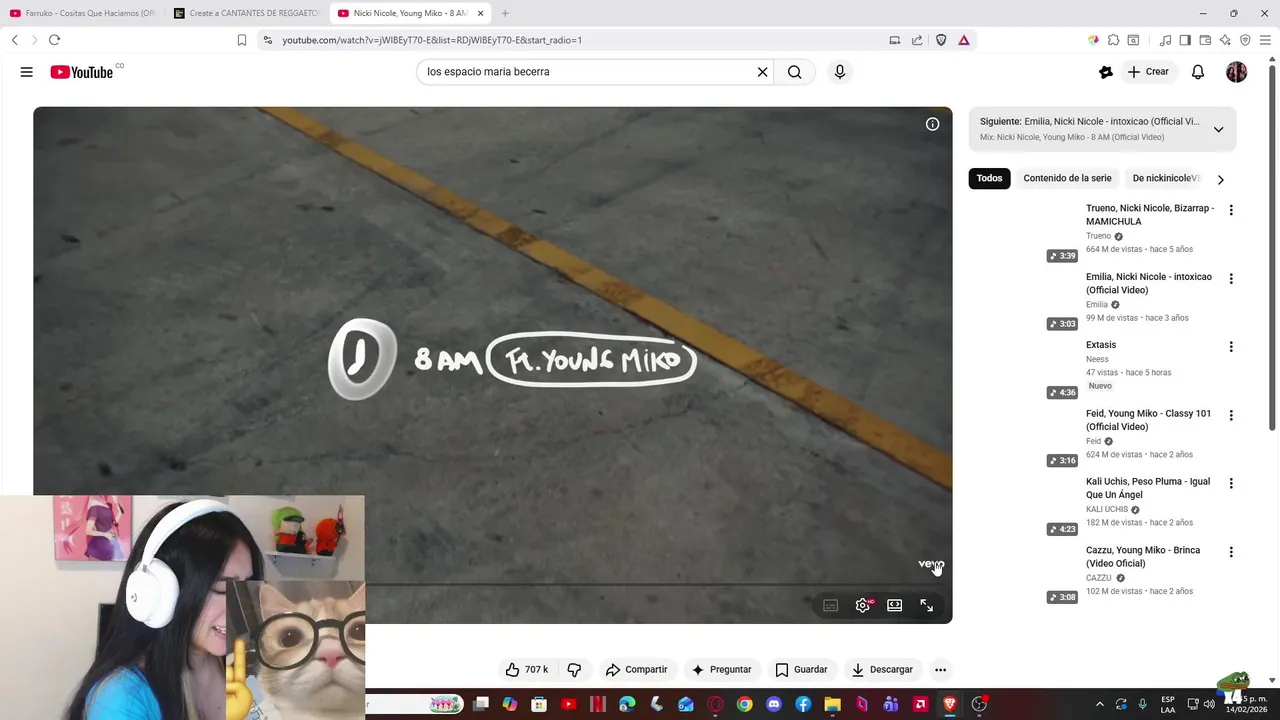1280x720 pixels.
Task: Go to YouTube home via logo
Action: [x=82, y=72]
